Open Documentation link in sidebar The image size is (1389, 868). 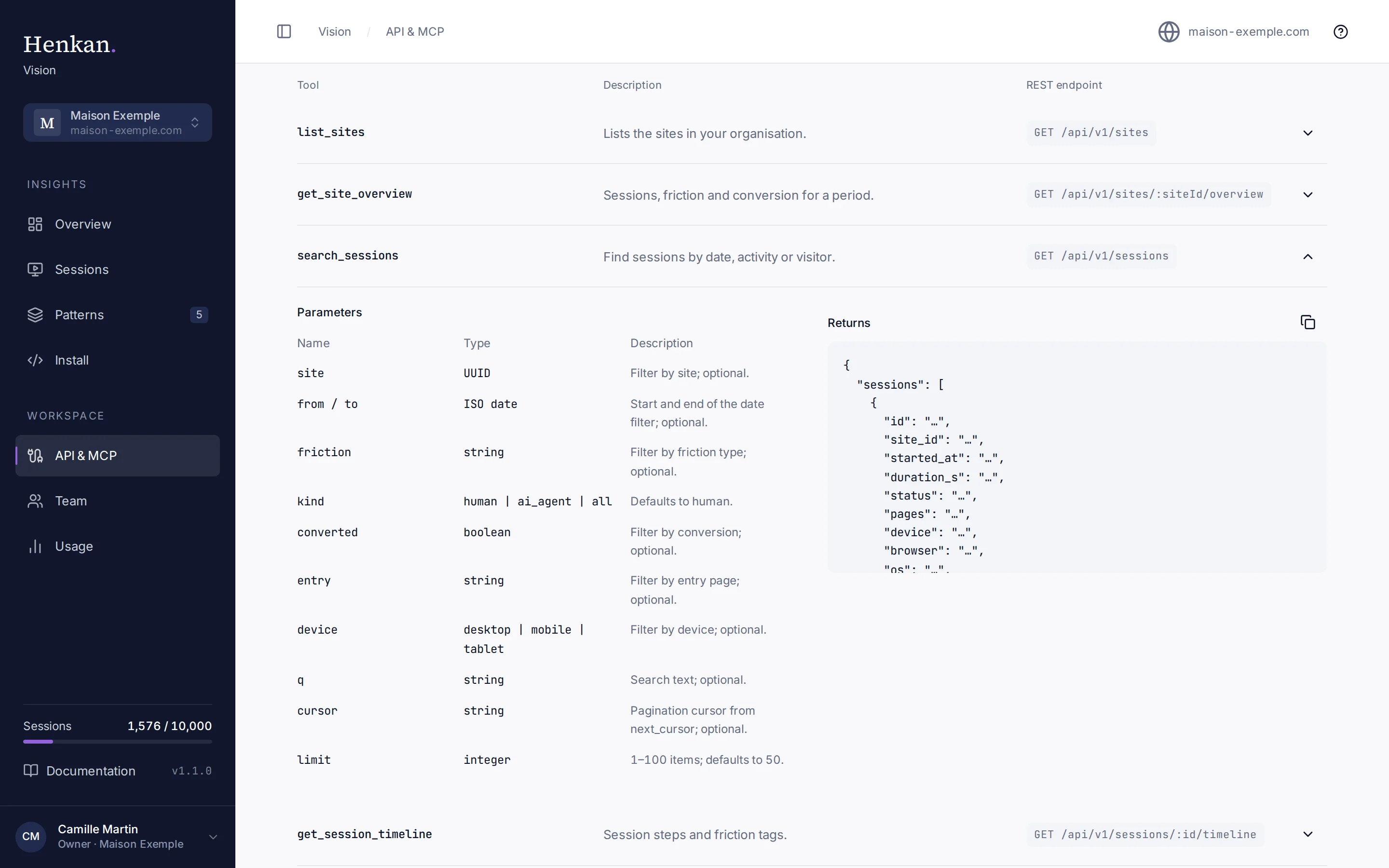(91, 771)
